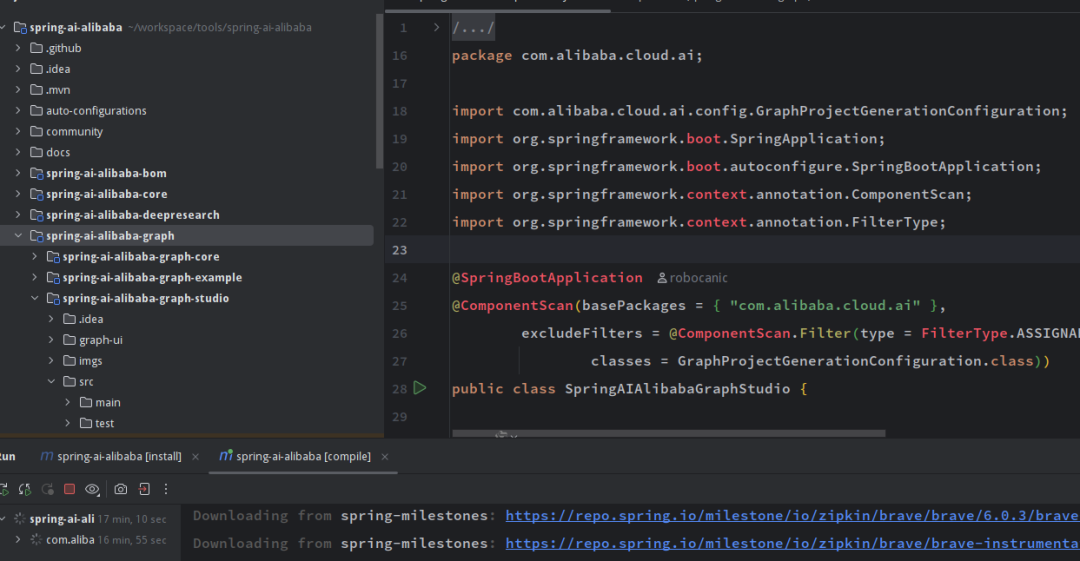Select the docs folder row
This screenshot has width=1080, height=561.
tap(187, 152)
